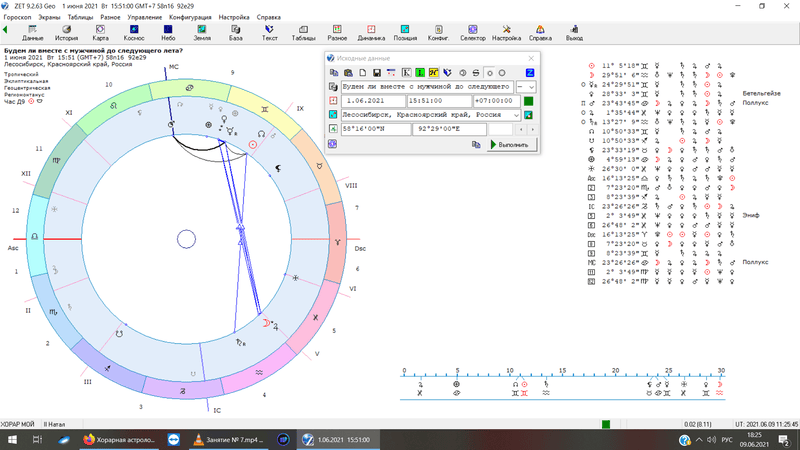Click the Космос toolbar icon
800x450 pixels.
click(x=134, y=32)
